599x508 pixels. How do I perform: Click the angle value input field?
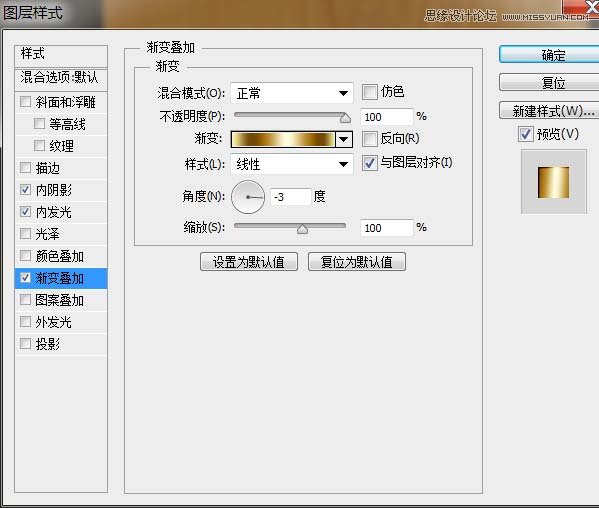pos(290,197)
